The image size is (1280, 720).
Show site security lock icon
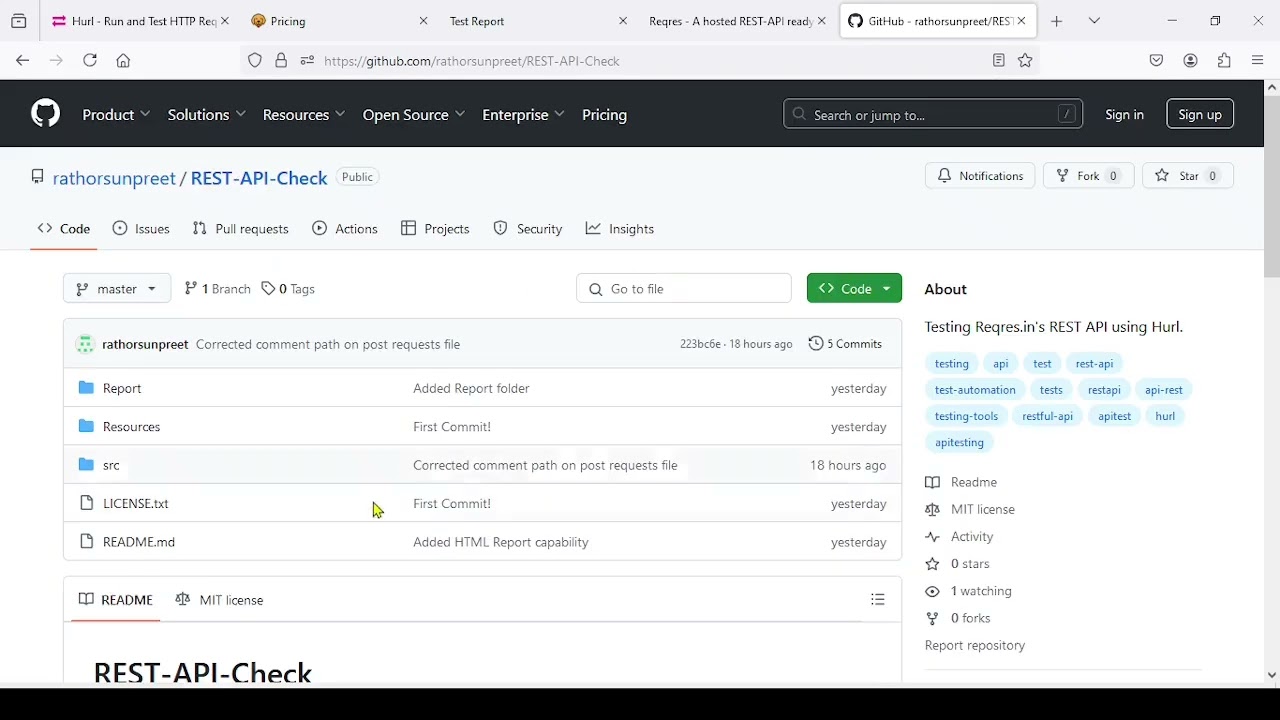point(281,61)
